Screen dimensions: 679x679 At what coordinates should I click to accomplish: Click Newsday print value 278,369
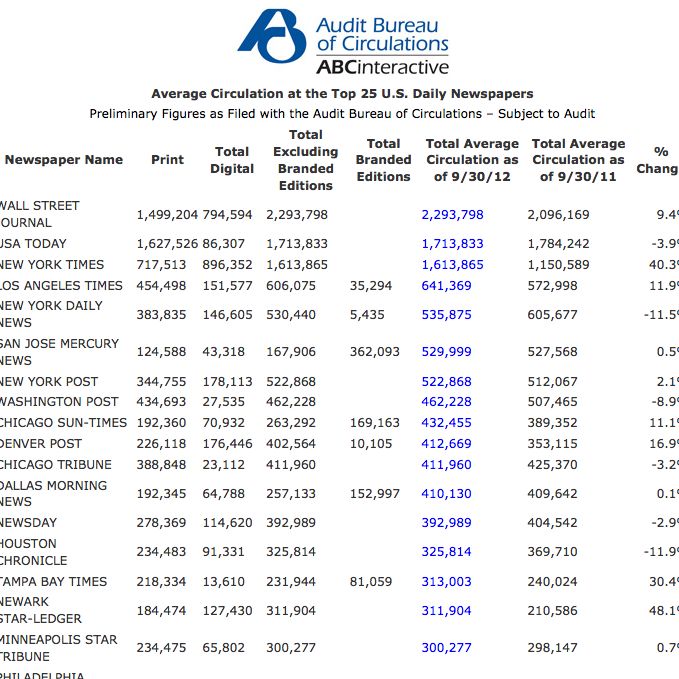click(161, 522)
